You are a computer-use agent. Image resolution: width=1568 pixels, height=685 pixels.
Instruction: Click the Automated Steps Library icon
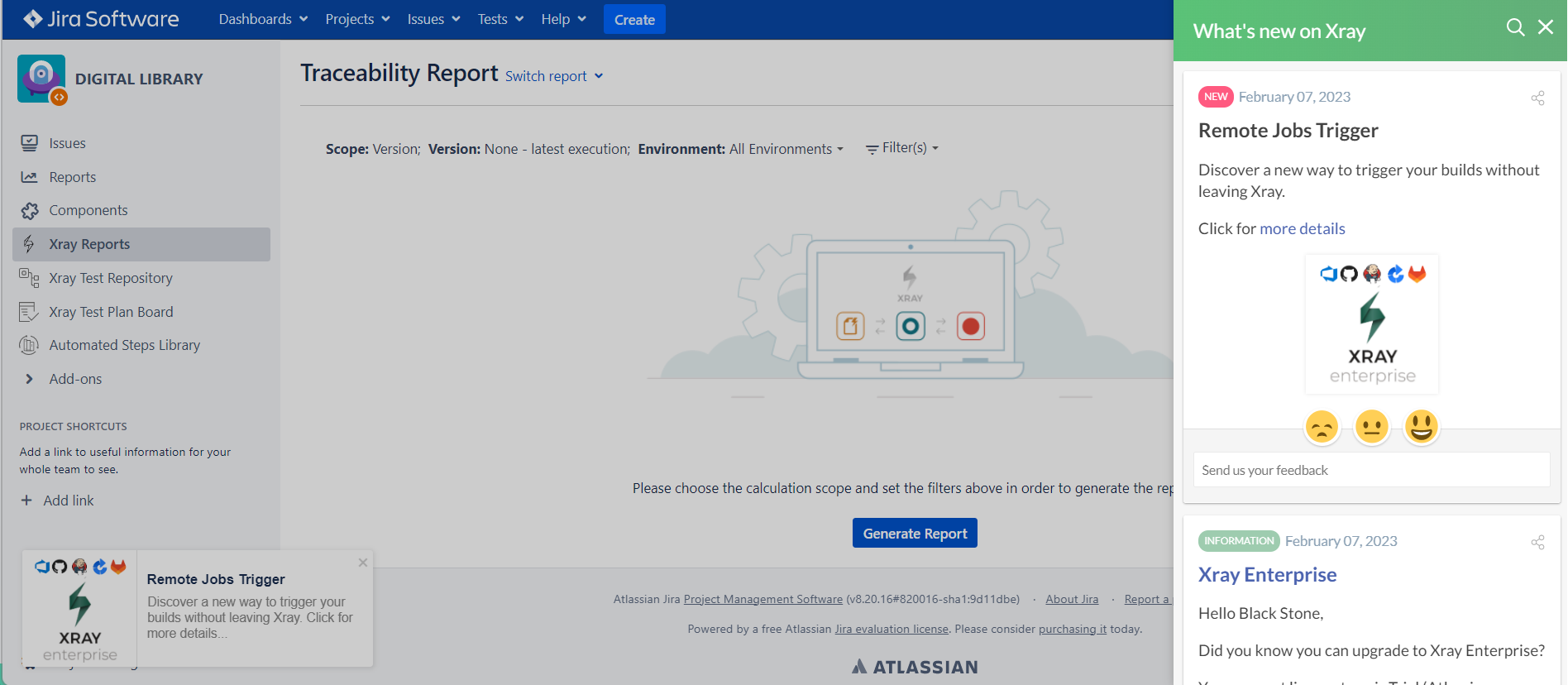click(x=29, y=345)
